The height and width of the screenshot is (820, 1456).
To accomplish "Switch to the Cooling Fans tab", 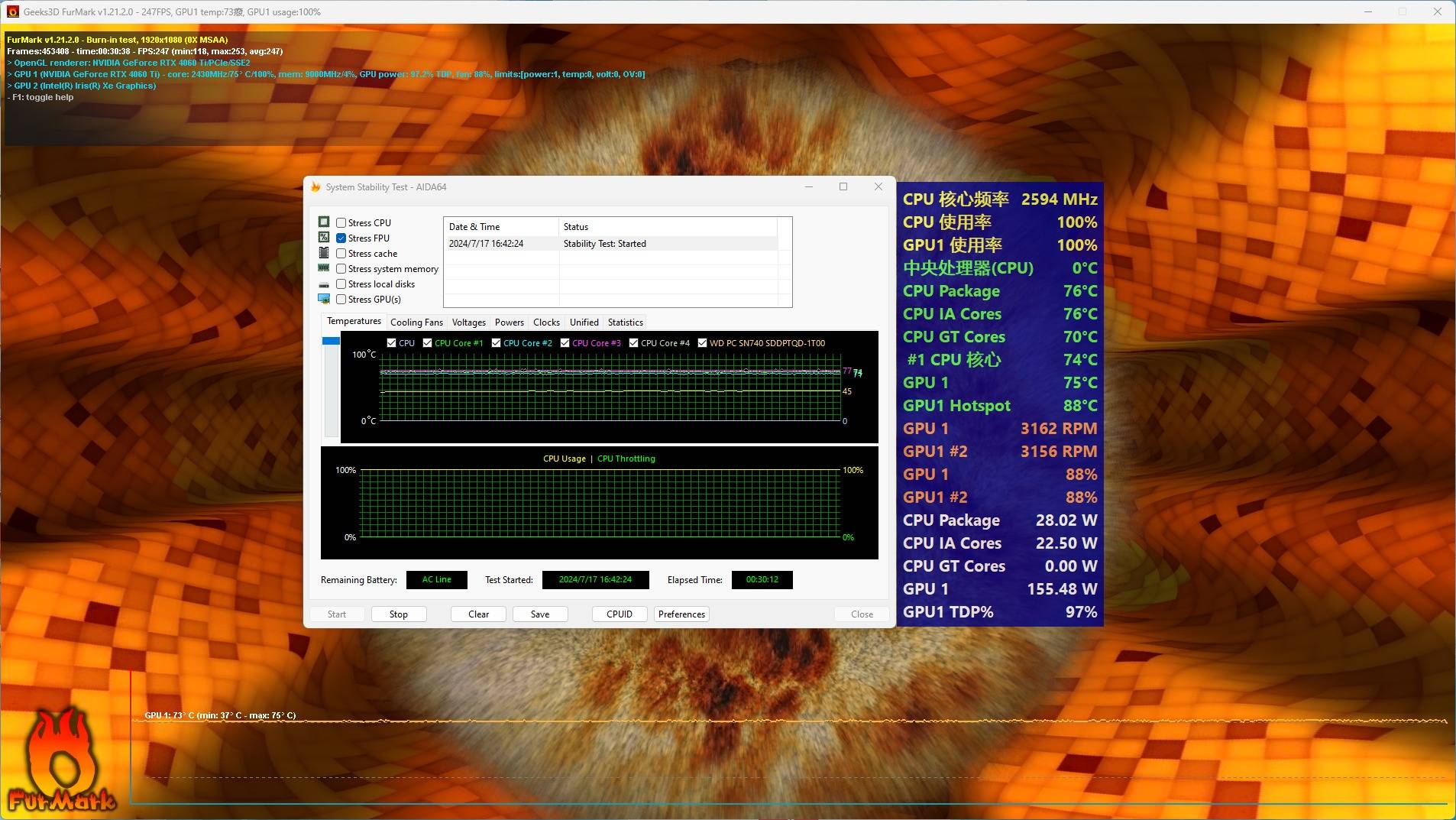I will point(416,322).
